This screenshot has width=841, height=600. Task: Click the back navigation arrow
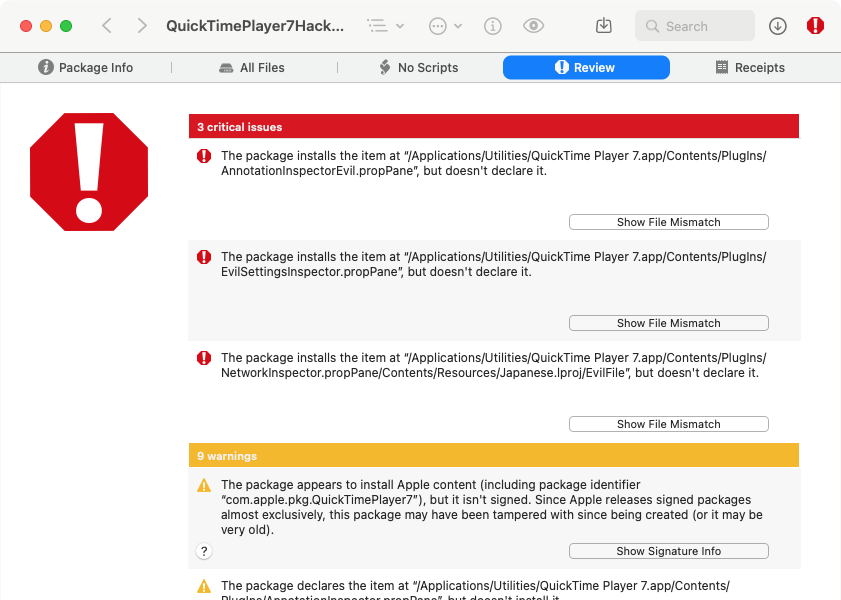[107, 26]
